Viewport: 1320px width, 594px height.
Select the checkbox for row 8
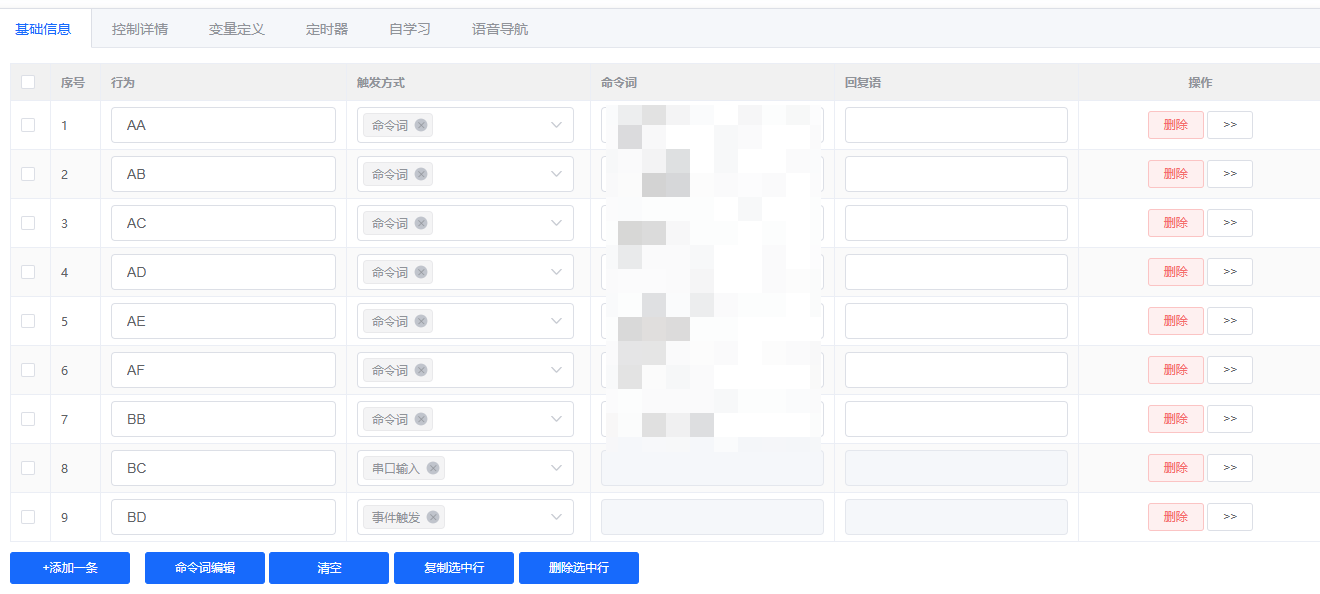(x=28, y=468)
